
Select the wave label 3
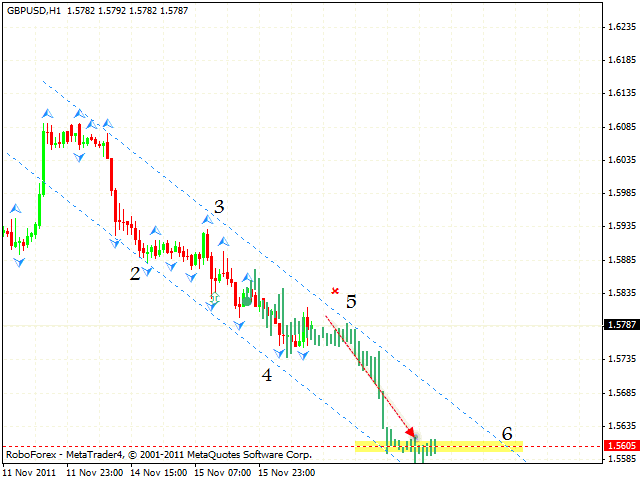(x=218, y=207)
